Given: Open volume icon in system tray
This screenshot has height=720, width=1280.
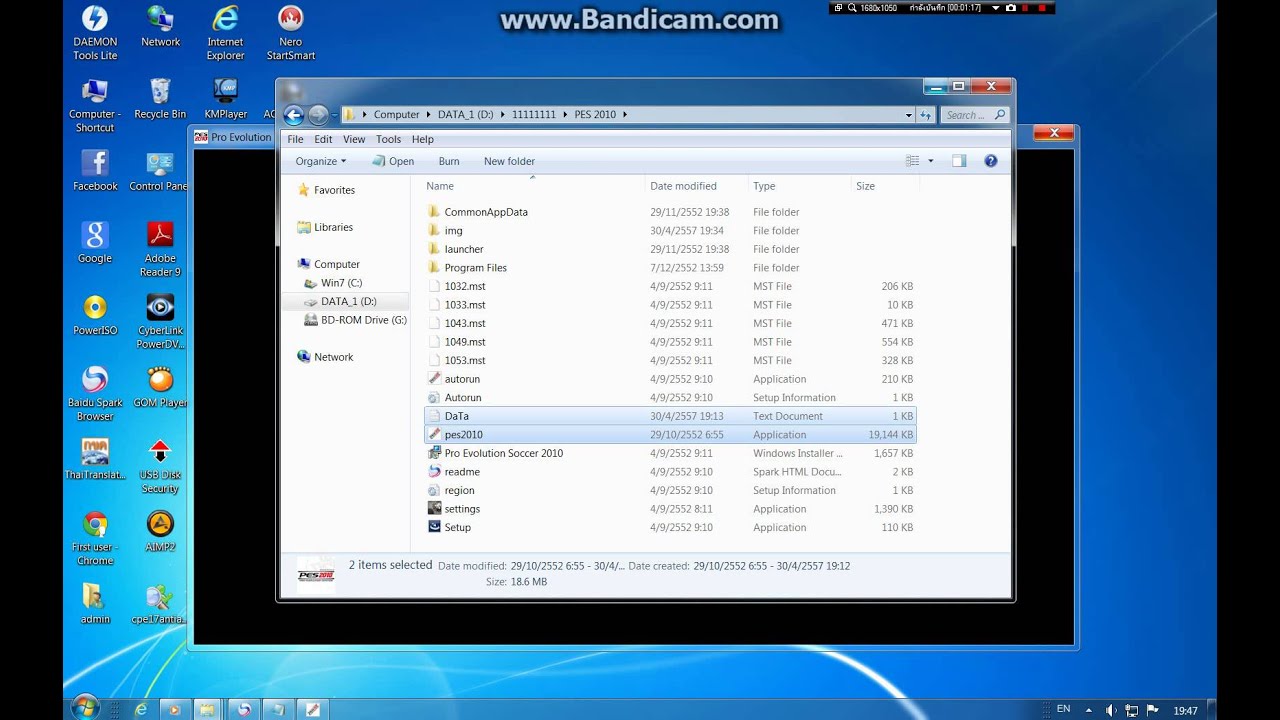Looking at the screenshot, I should click(x=1111, y=710).
